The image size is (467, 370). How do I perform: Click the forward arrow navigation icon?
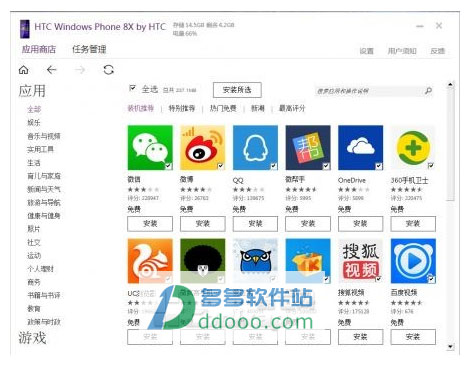coord(80,70)
